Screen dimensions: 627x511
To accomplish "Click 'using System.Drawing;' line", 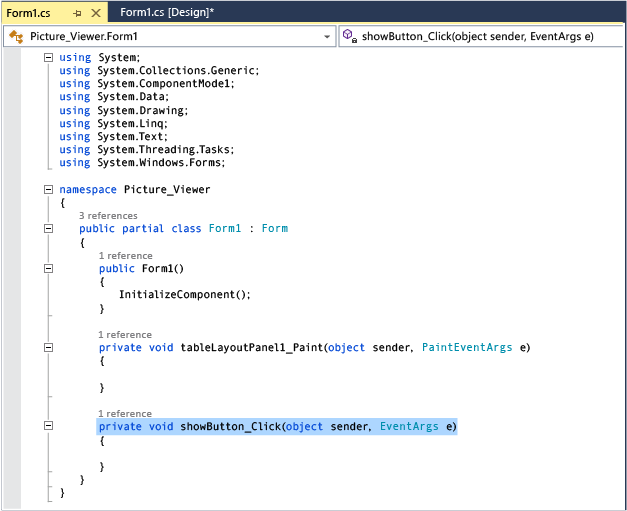I will pyautogui.click(x=124, y=110).
